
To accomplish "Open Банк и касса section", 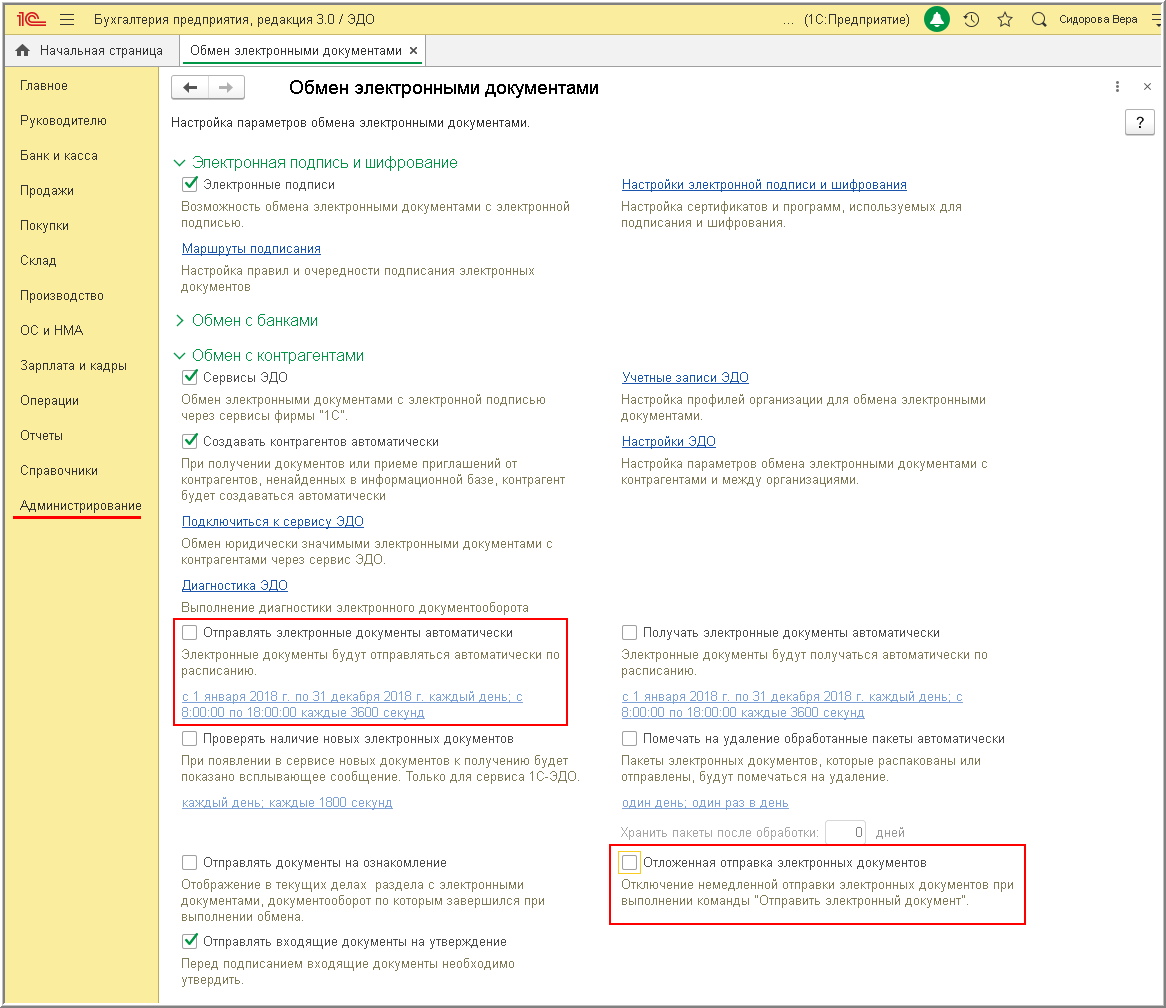I will click(x=59, y=155).
